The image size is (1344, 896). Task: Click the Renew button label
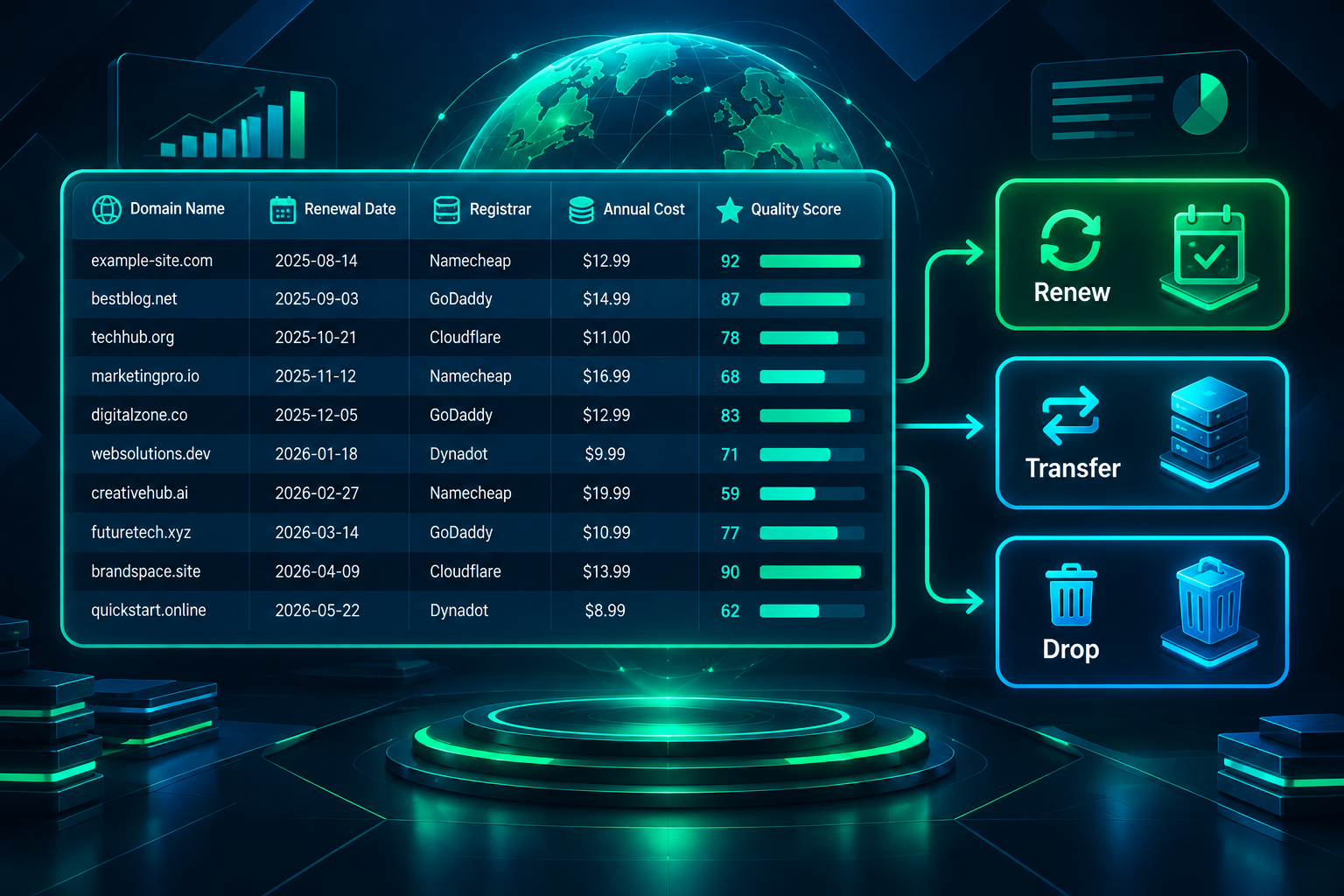[1072, 292]
